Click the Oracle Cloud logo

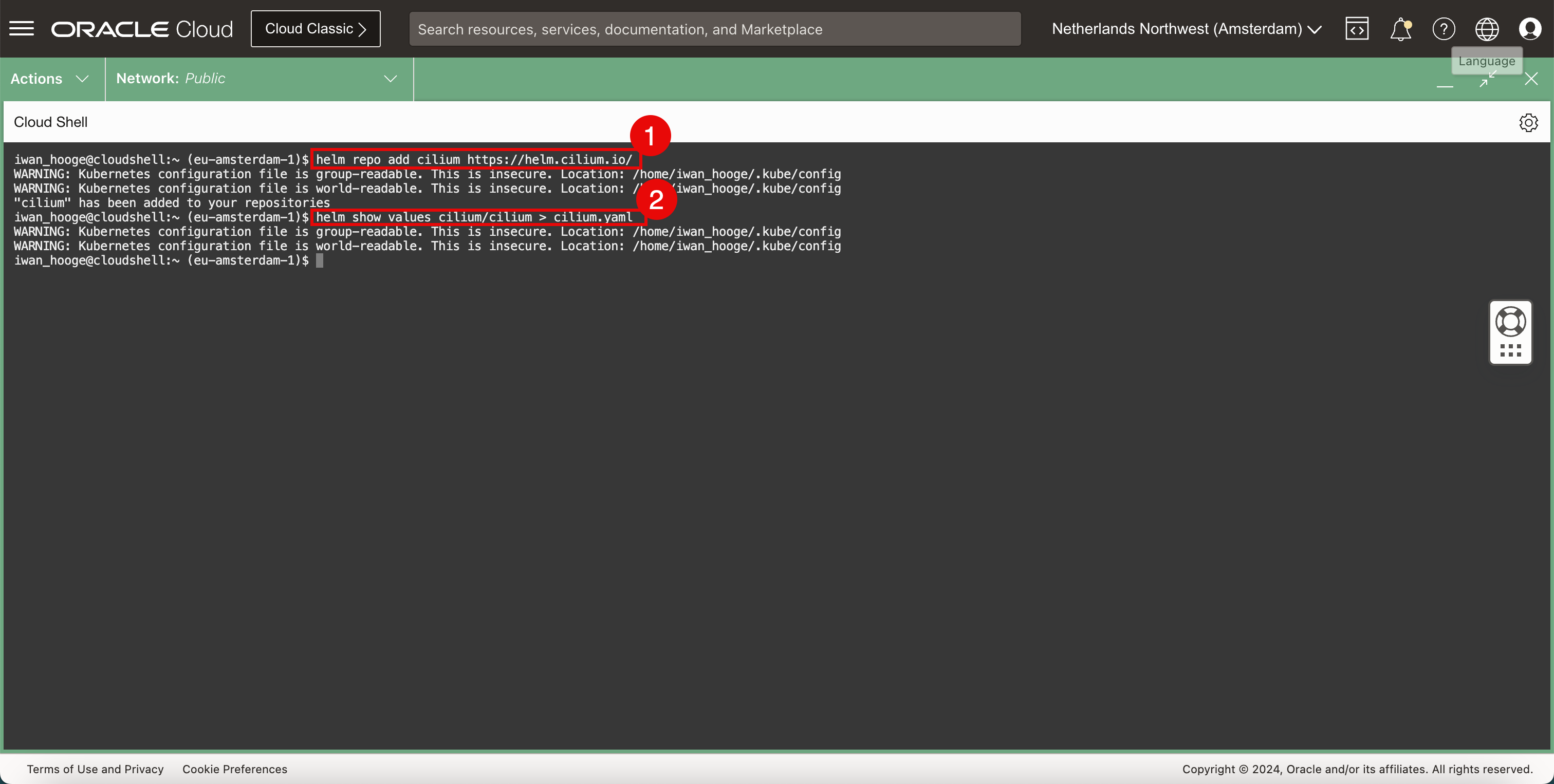pyautogui.click(x=142, y=29)
